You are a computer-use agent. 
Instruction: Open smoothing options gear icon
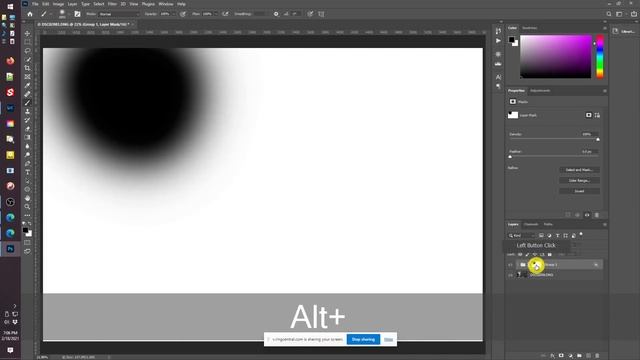(x=276, y=14)
